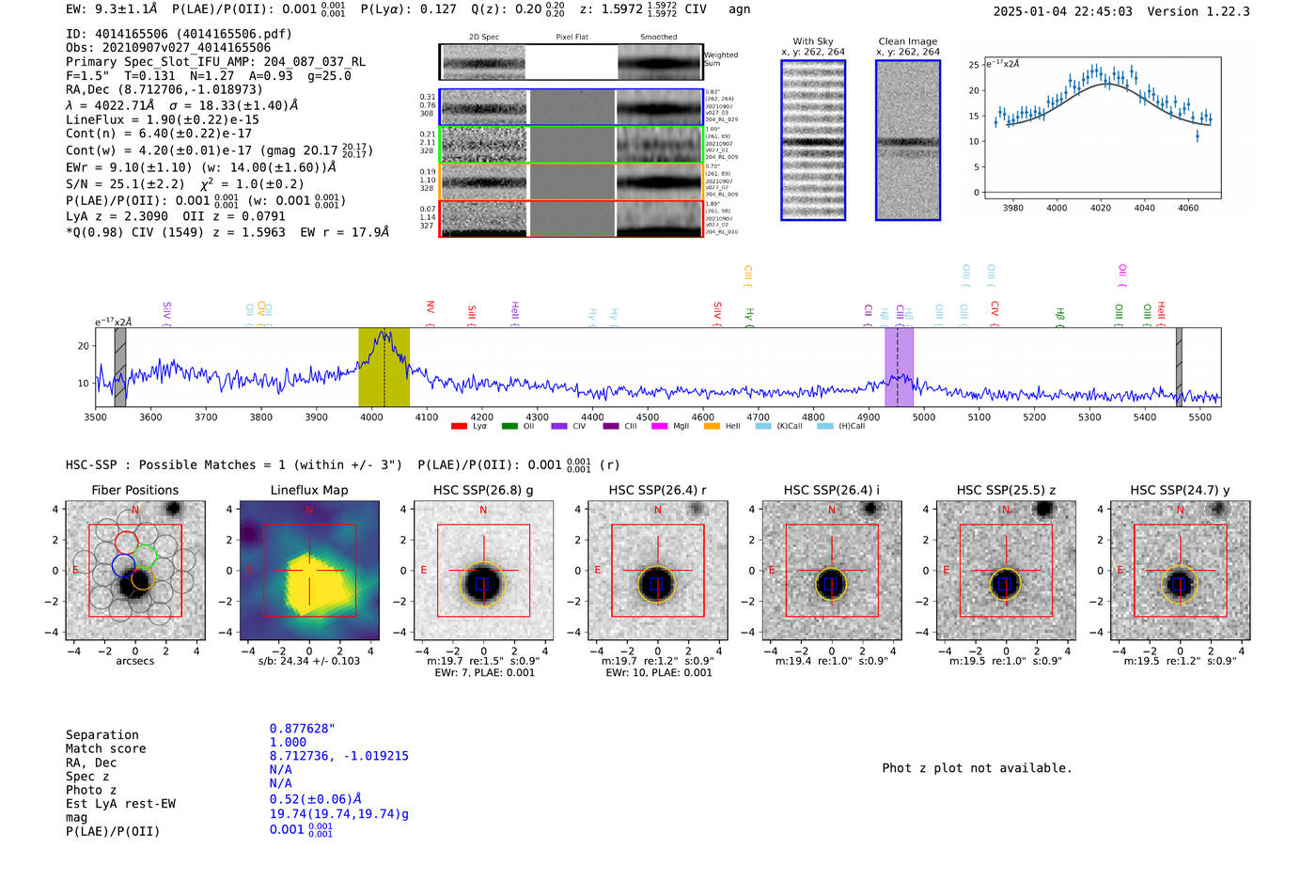Click the green OII legend swatch
Screen dimensions: 1316x896
click(509, 427)
